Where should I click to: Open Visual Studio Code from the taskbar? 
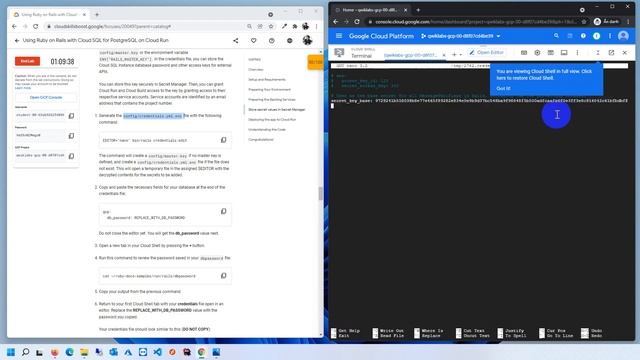(x=158, y=352)
